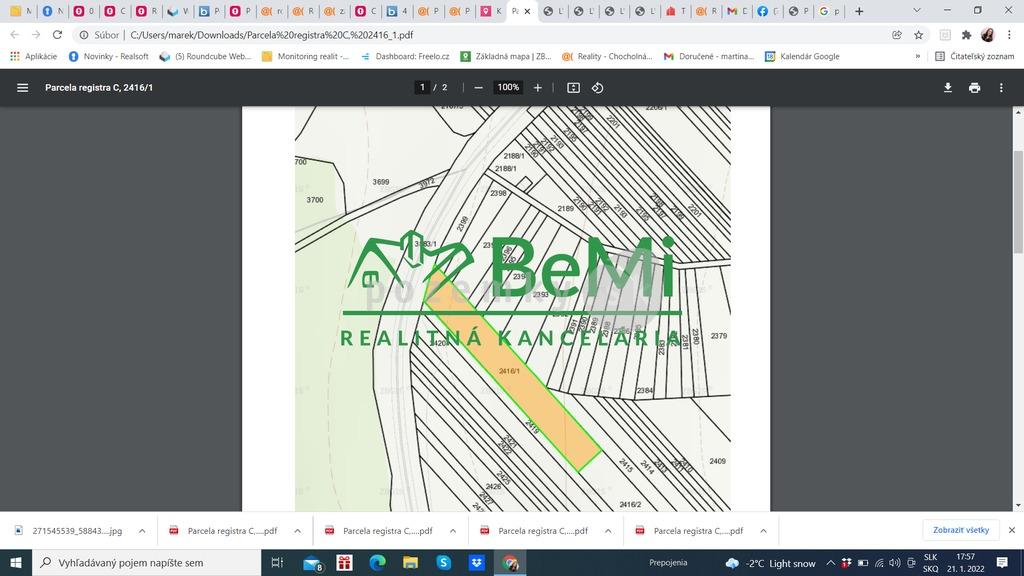Screen dimensions: 1024x576
Task: Open Skype from the taskbar
Action: (x=443, y=562)
